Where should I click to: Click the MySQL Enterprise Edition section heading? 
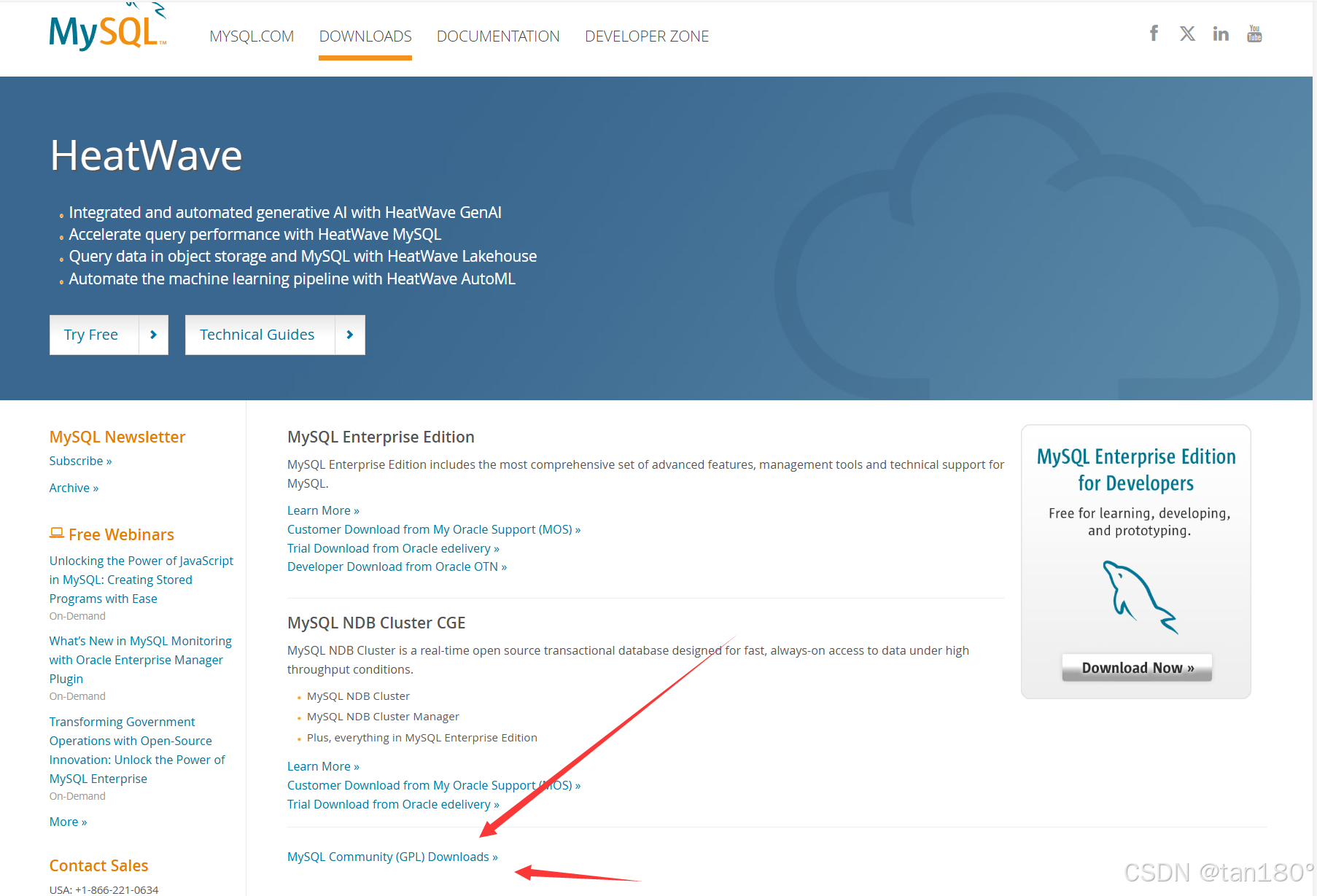pos(381,437)
